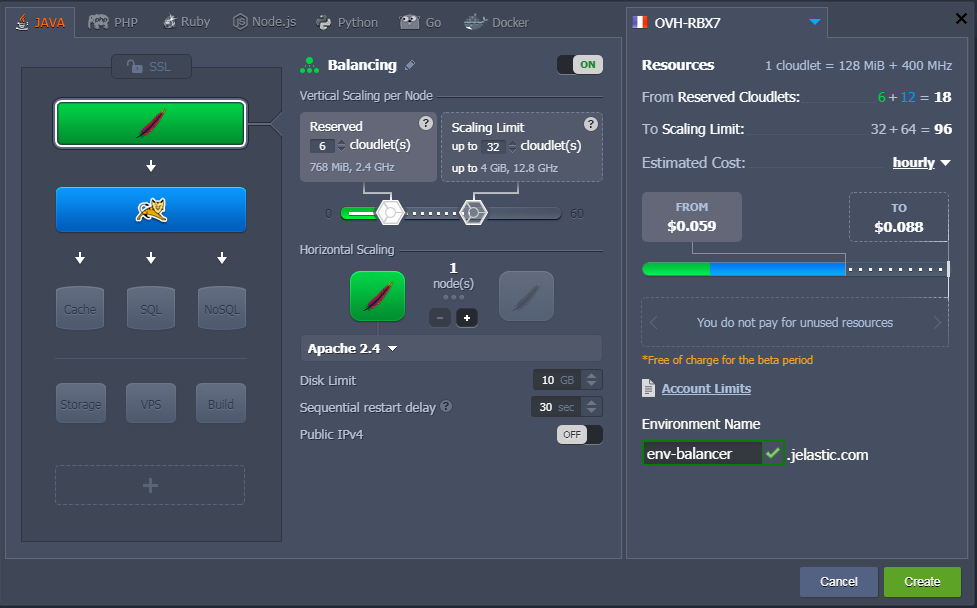Select the Tomcat application server block

point(150,209)
